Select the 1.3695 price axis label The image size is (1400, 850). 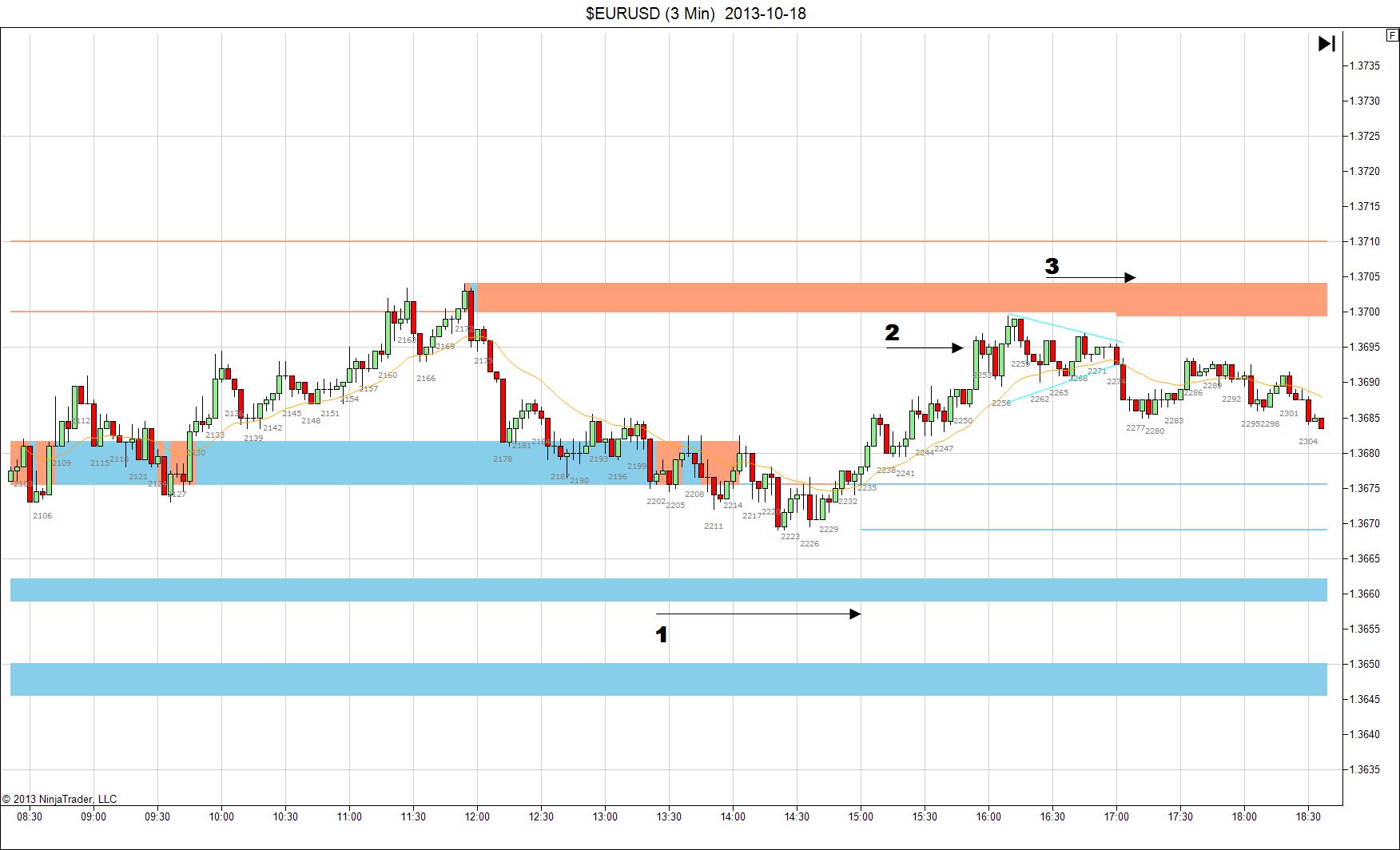click(1364, 347)
